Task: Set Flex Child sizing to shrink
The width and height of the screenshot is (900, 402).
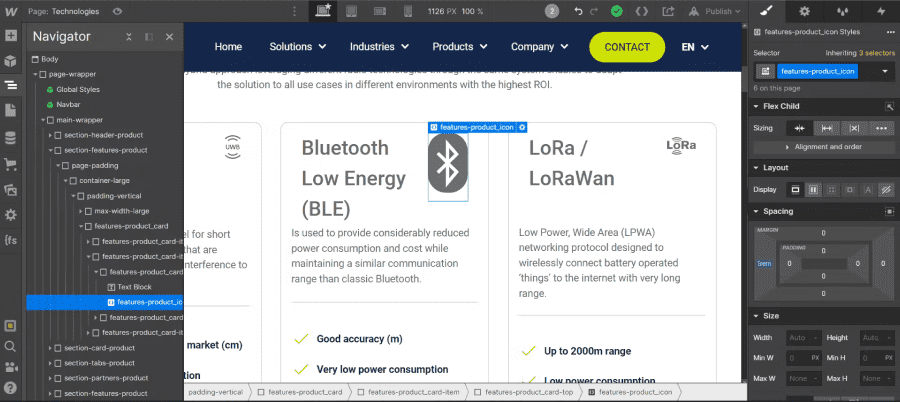Action: (x=799, y=129)
